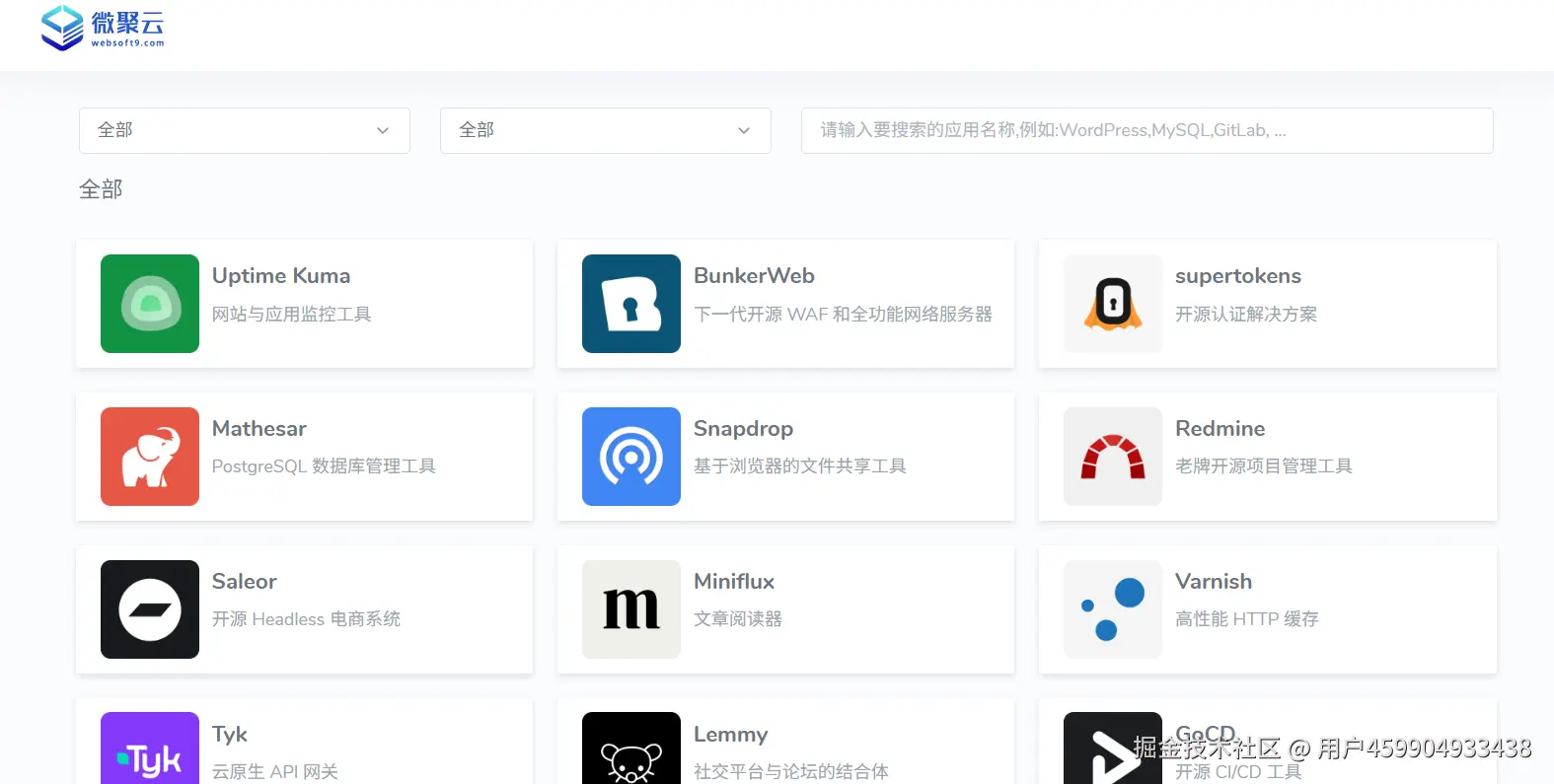Screen dimensions: 1554x784
Task: Open the purple Tyk icon
Action: (150, 748)
